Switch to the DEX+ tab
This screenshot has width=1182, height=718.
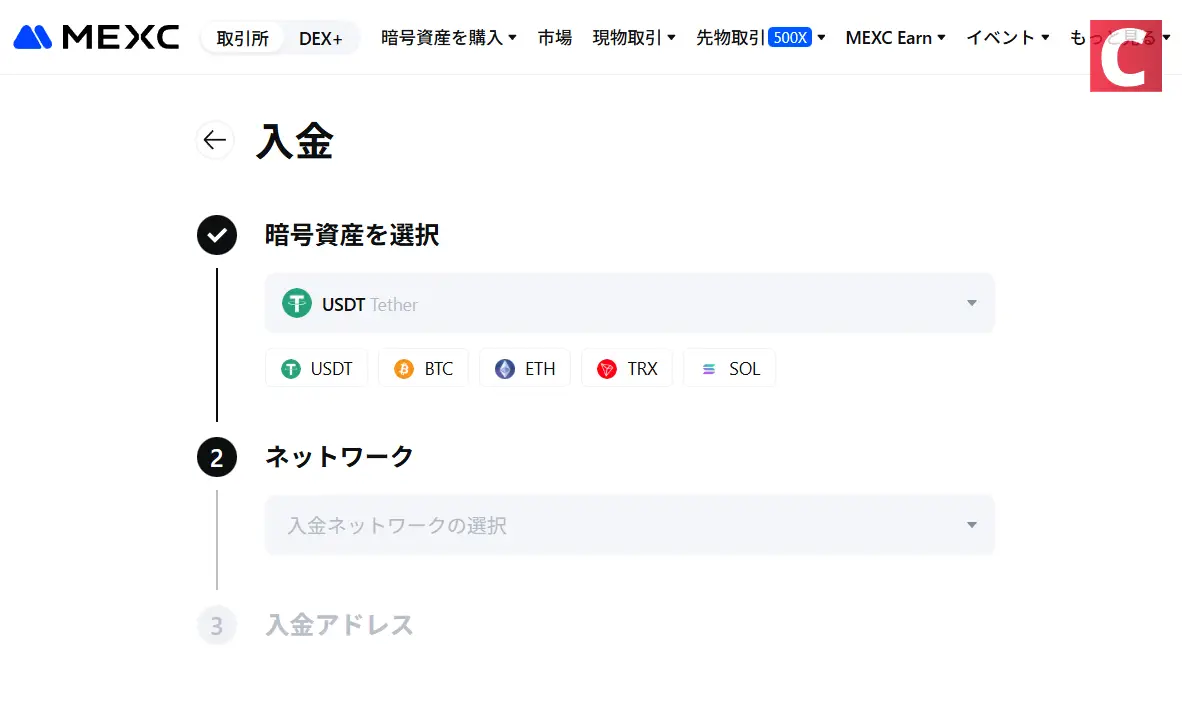pyautogui.click(x=320, y=37)
